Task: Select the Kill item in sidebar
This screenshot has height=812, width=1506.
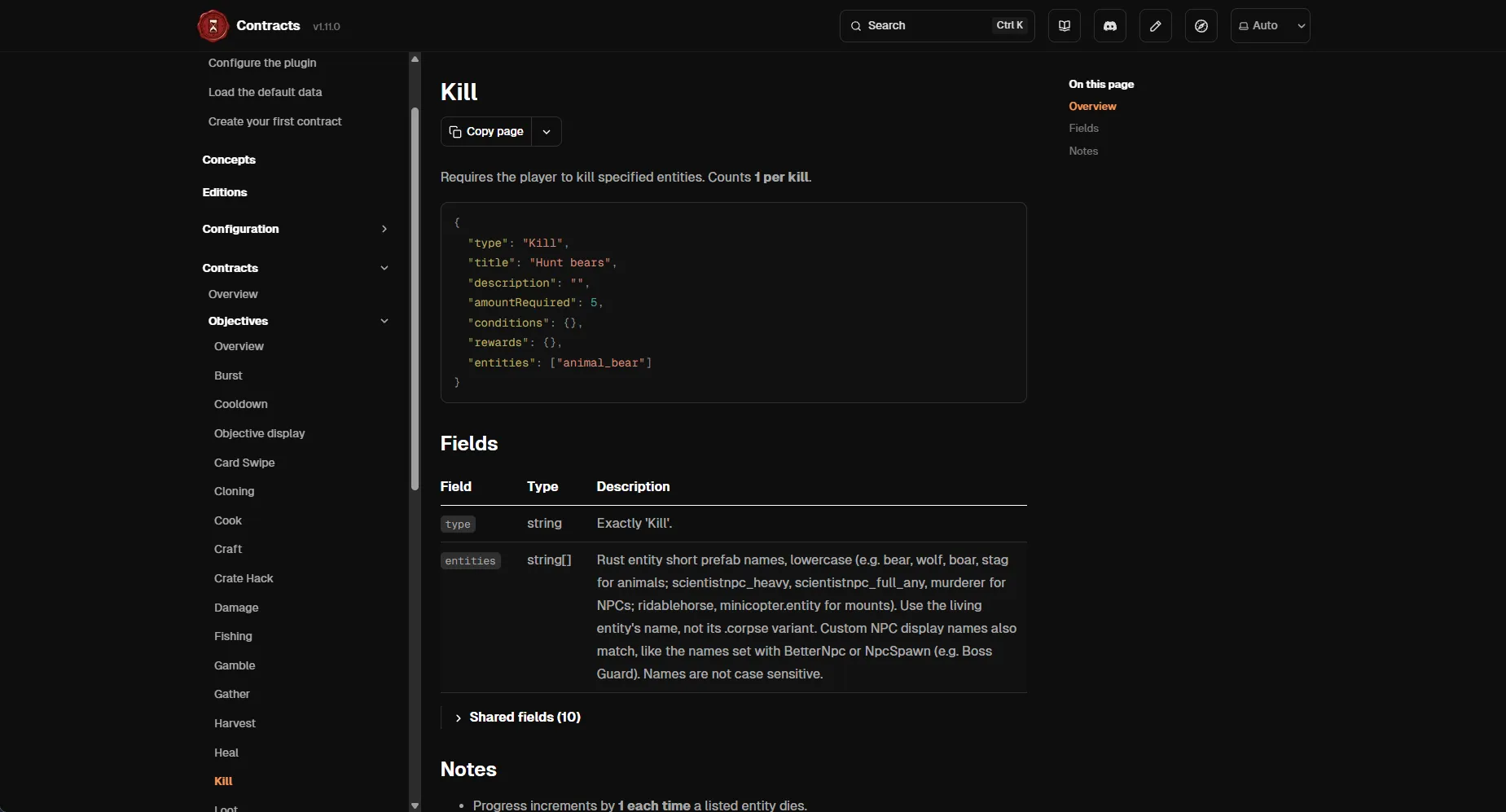Action: pos(223,781)
